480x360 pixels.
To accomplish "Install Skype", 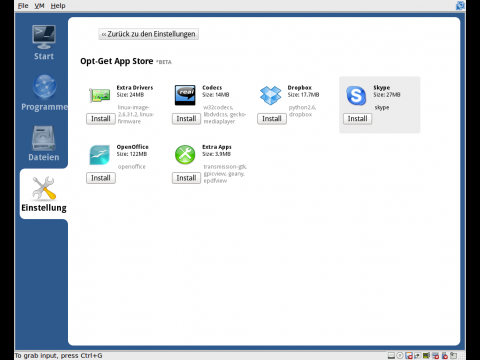I will click(x=357, y=119).
